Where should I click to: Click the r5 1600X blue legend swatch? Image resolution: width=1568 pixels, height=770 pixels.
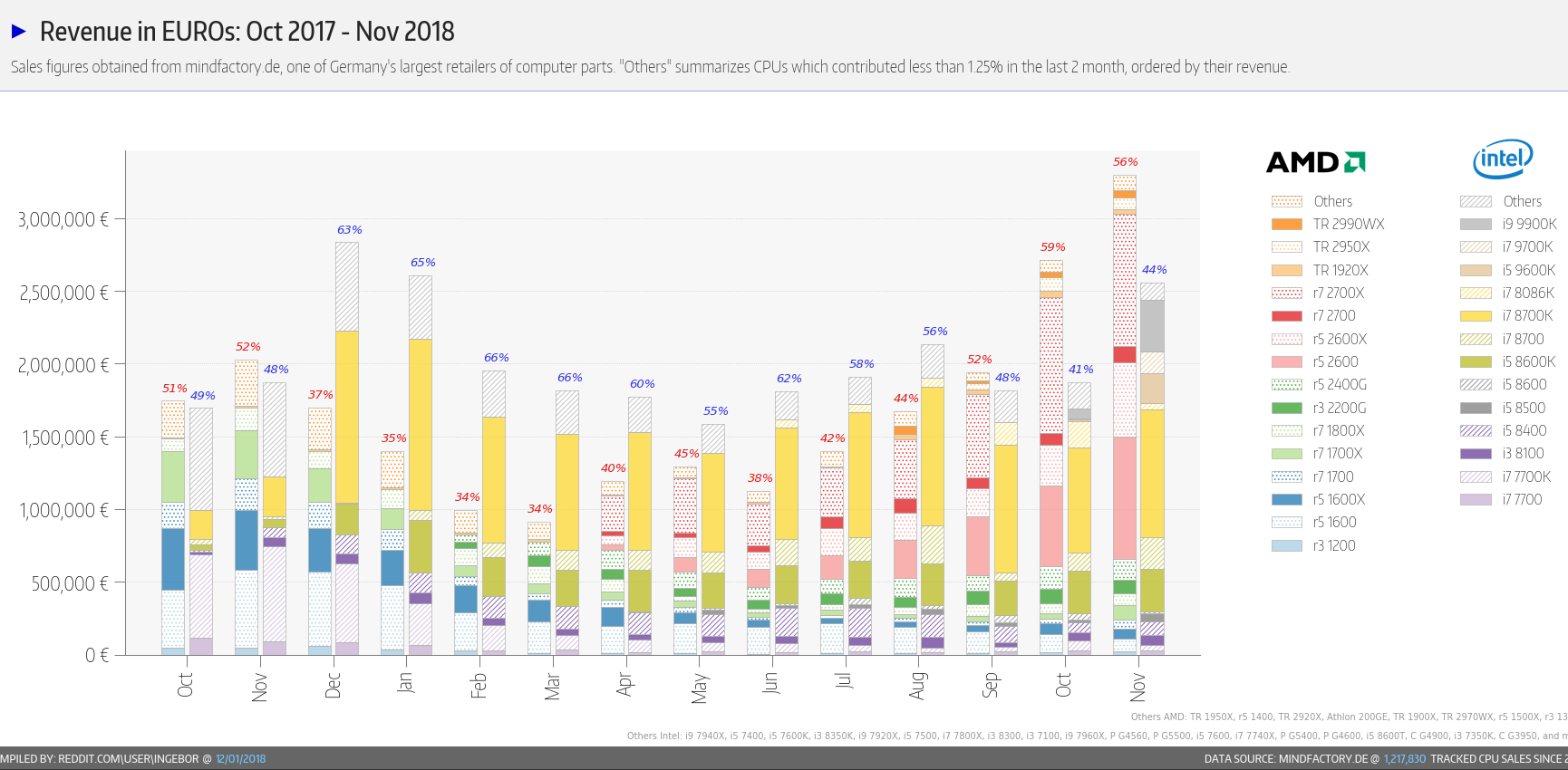(1286, 500)
